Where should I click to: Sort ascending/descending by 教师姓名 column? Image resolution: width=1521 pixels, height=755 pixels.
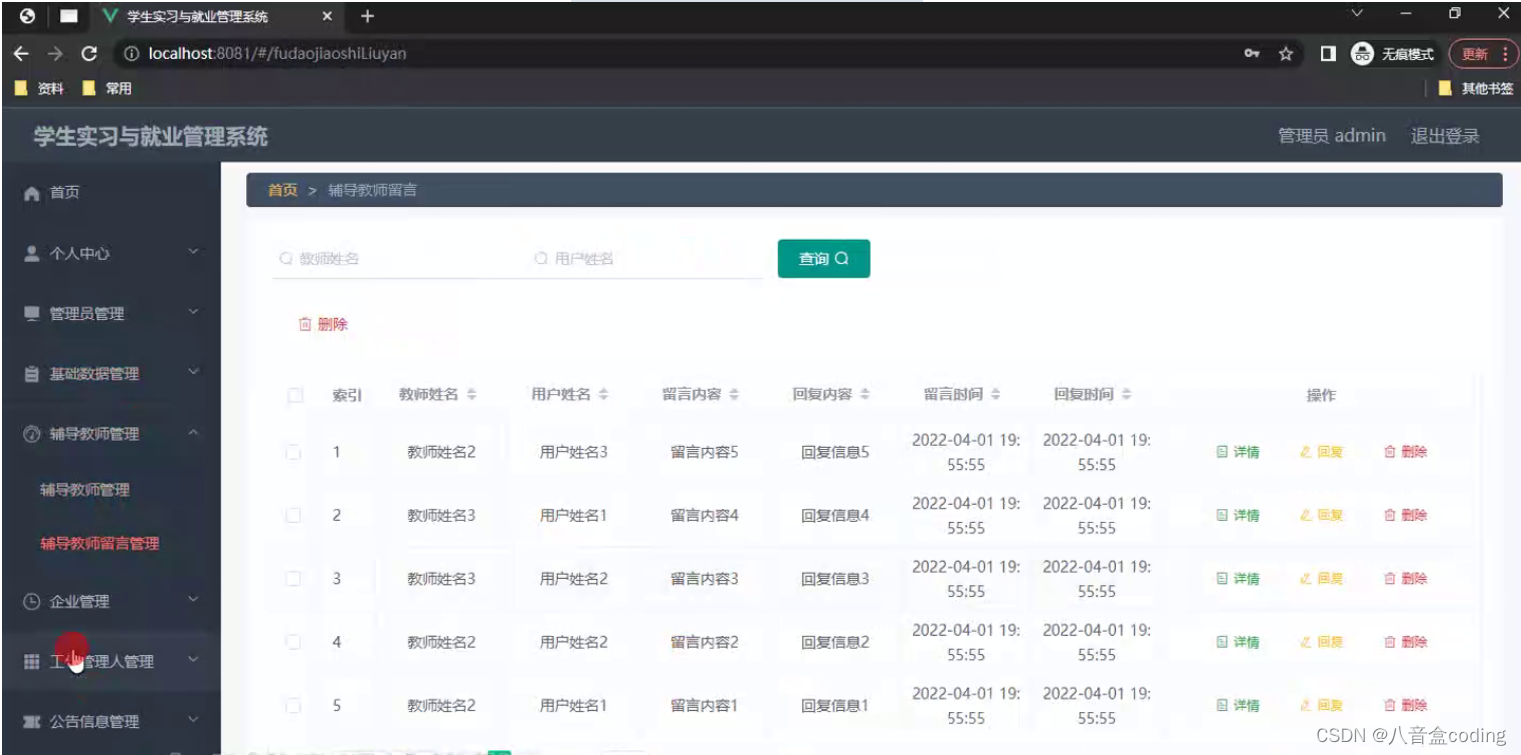(x=472, y=395)
